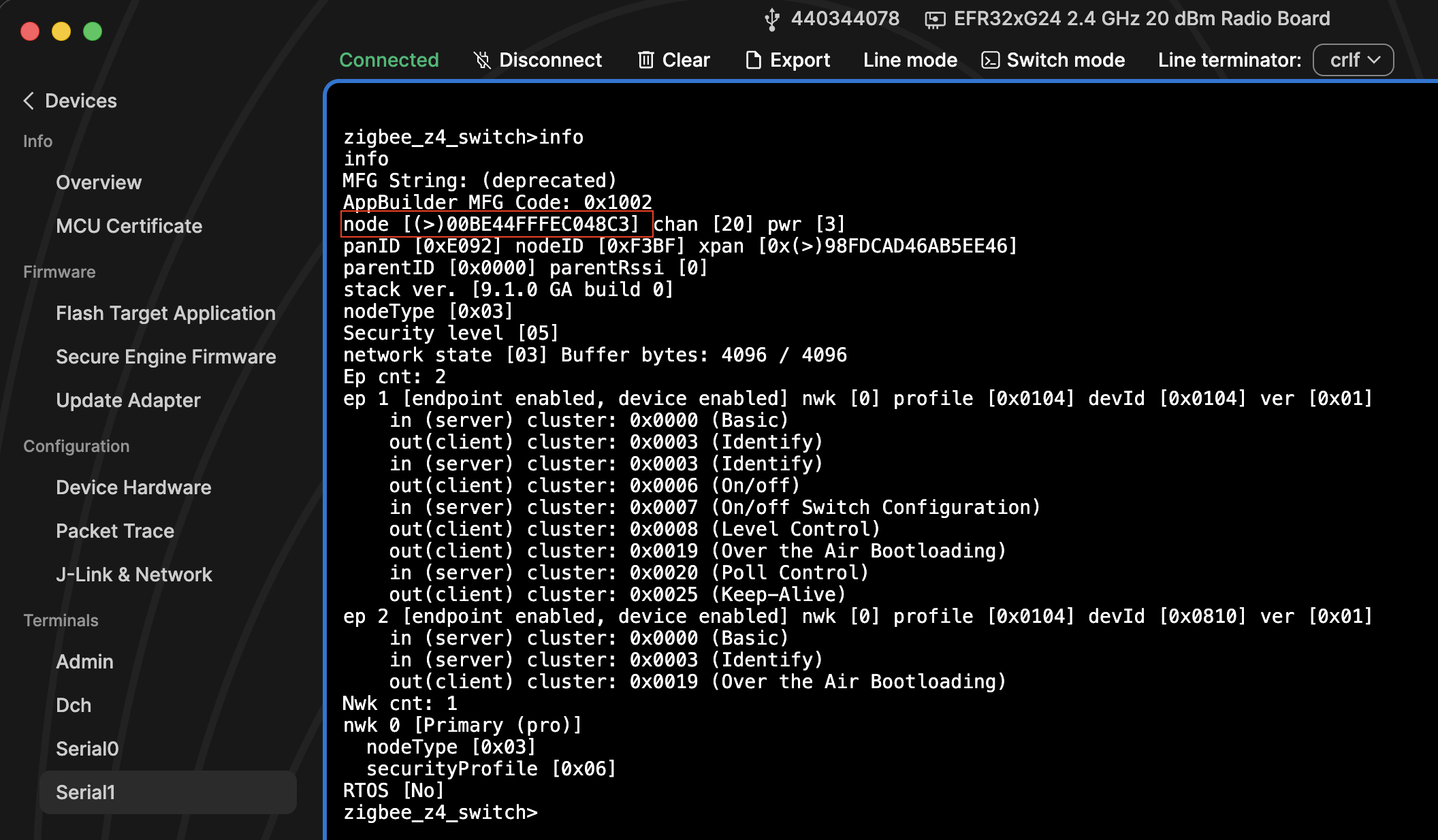Image resolution: width=1438 pixels, height=840 pixels.
Task: Click the 'Ep cnt: 2' line
Action: click(394, 376)
